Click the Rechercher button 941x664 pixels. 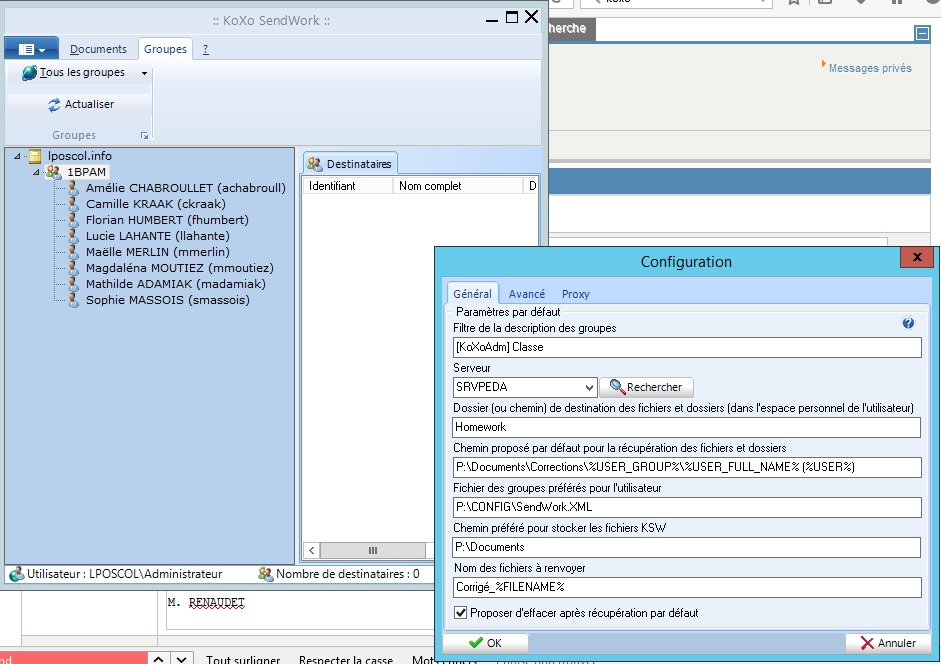pyautogui.click(x=646, y=387)
